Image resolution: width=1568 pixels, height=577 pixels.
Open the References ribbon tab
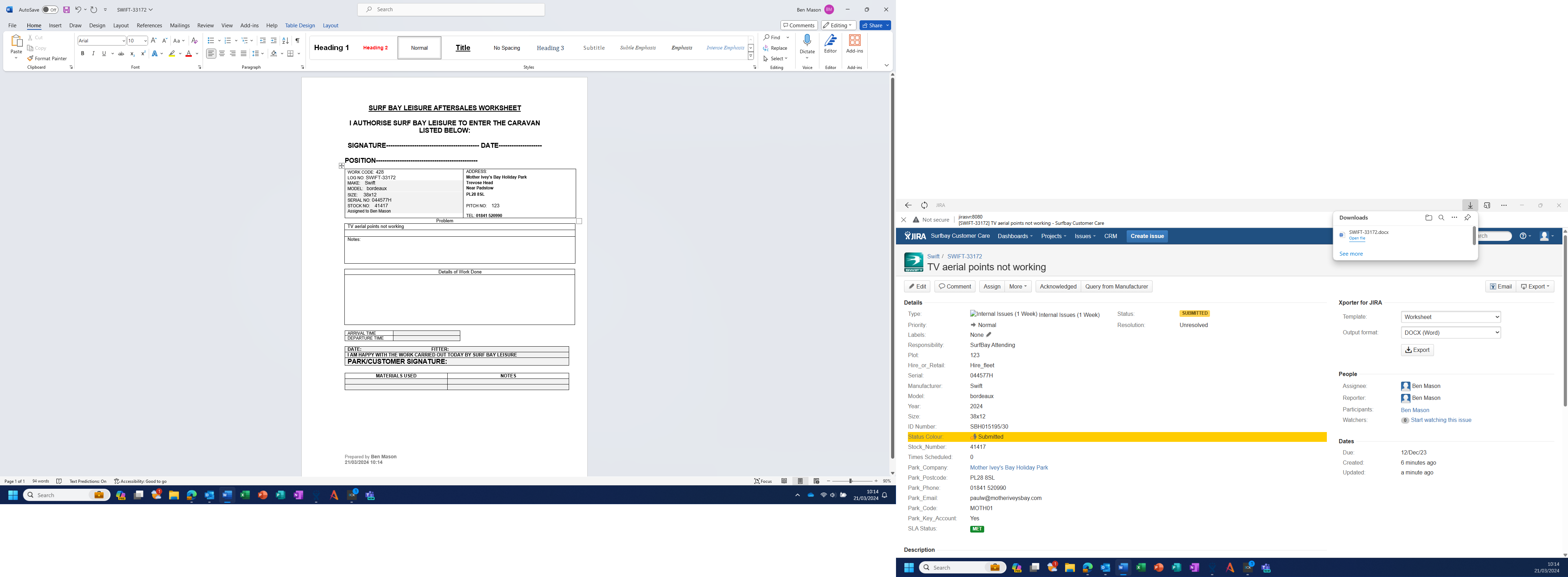[x=149, y=26]
